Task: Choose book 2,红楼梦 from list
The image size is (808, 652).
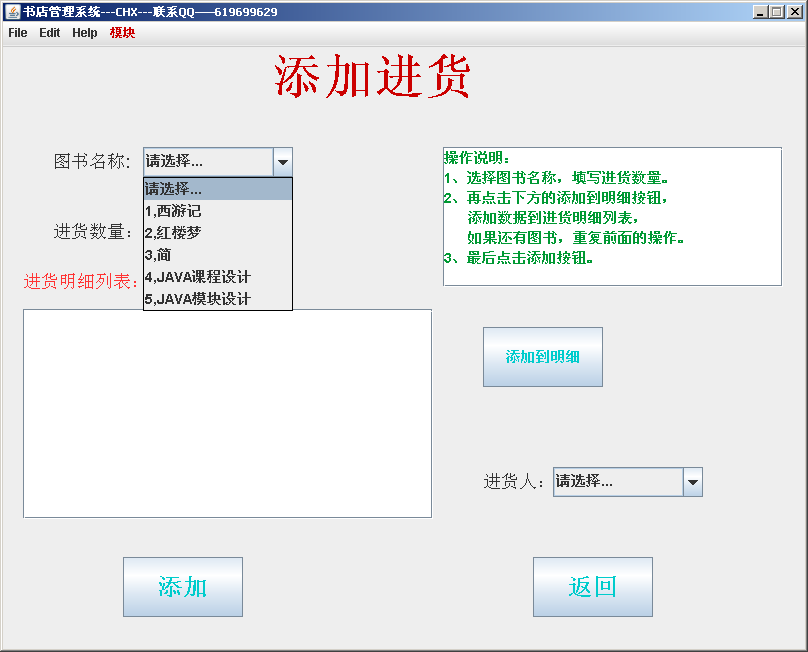Action: pyautogui.click(x=218, y=233)
